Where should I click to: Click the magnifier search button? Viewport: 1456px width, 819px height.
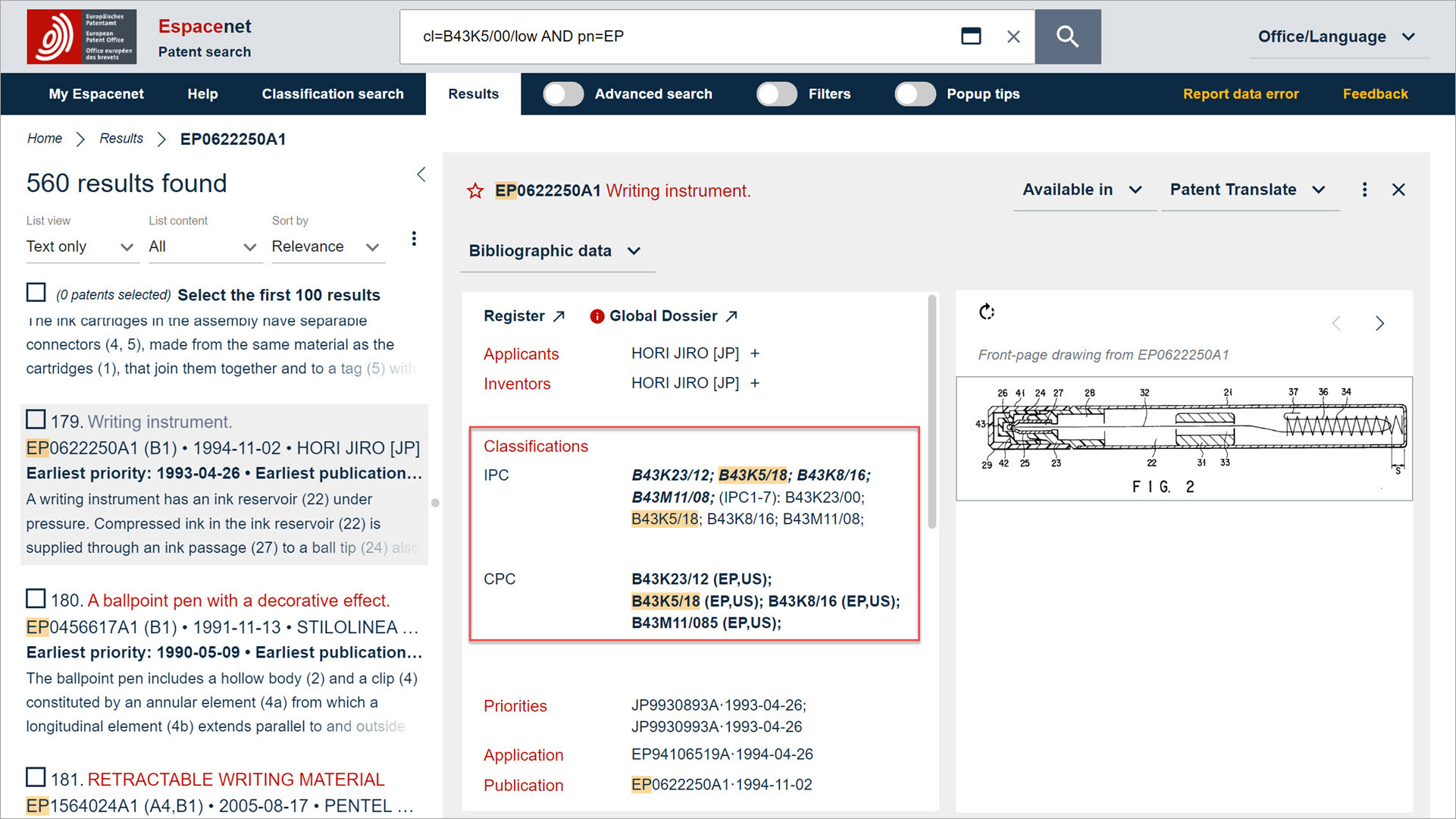click(1067, 36)
